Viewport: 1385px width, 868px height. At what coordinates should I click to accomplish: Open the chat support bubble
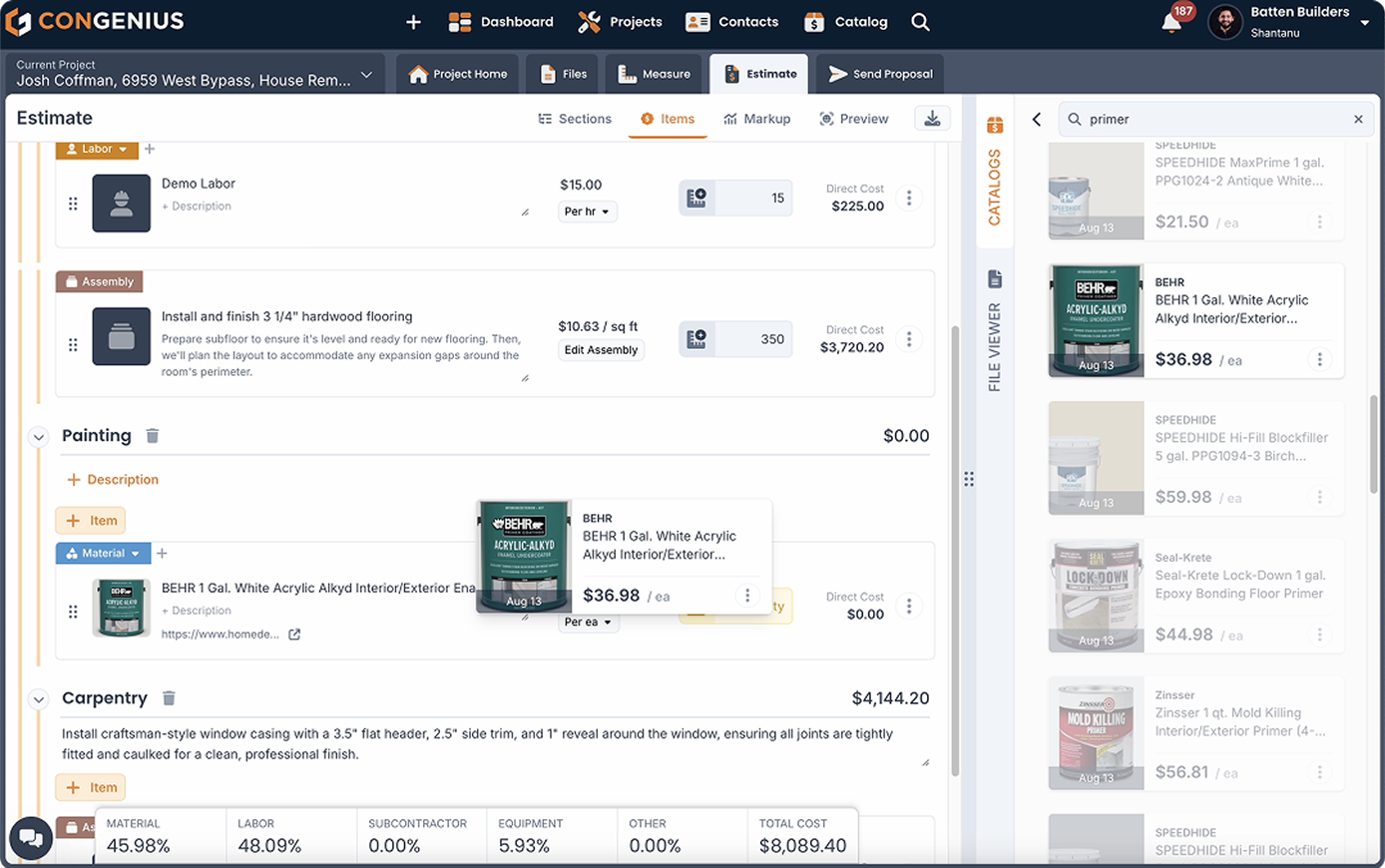31,838
